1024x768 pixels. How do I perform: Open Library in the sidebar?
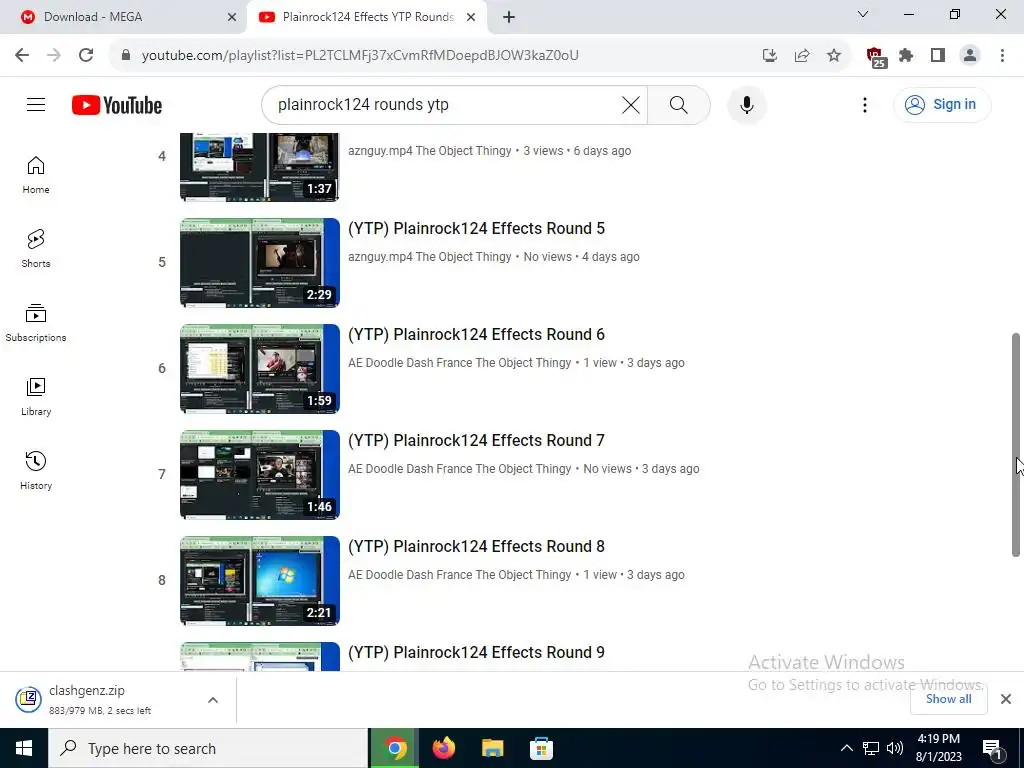pos(36,396)
